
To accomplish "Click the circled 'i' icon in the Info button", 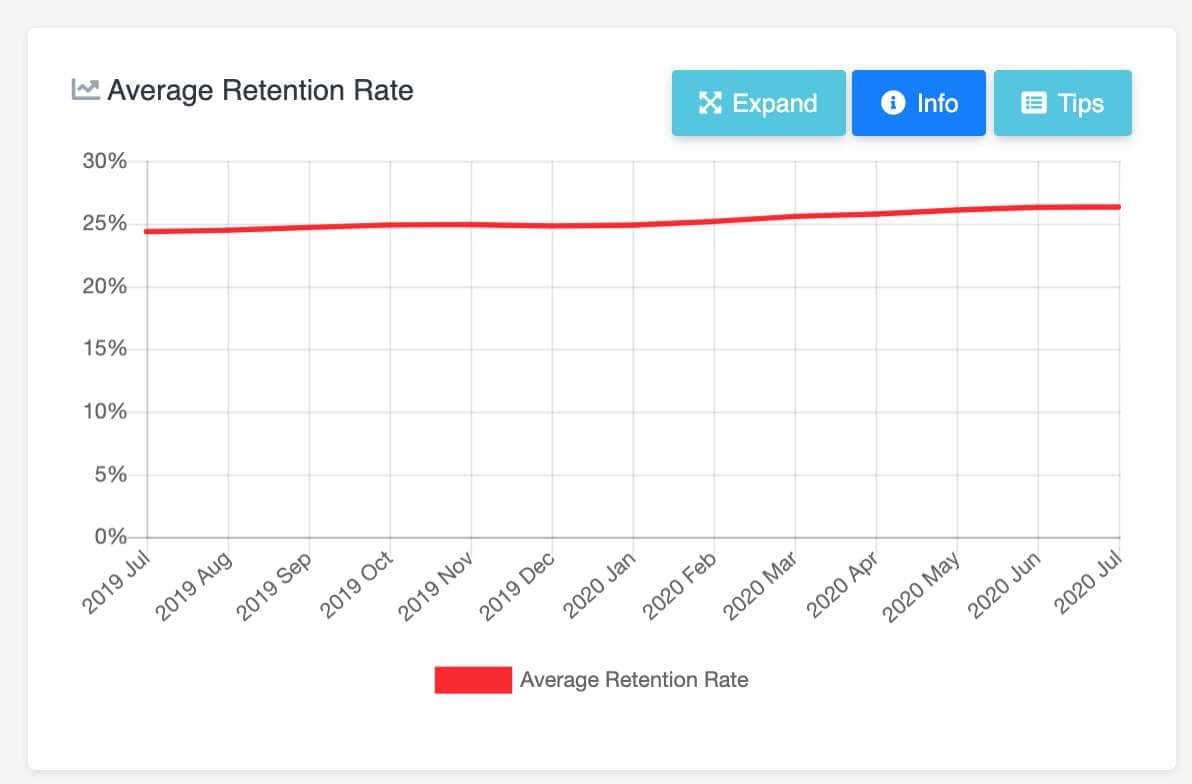I will pos(893,103).
